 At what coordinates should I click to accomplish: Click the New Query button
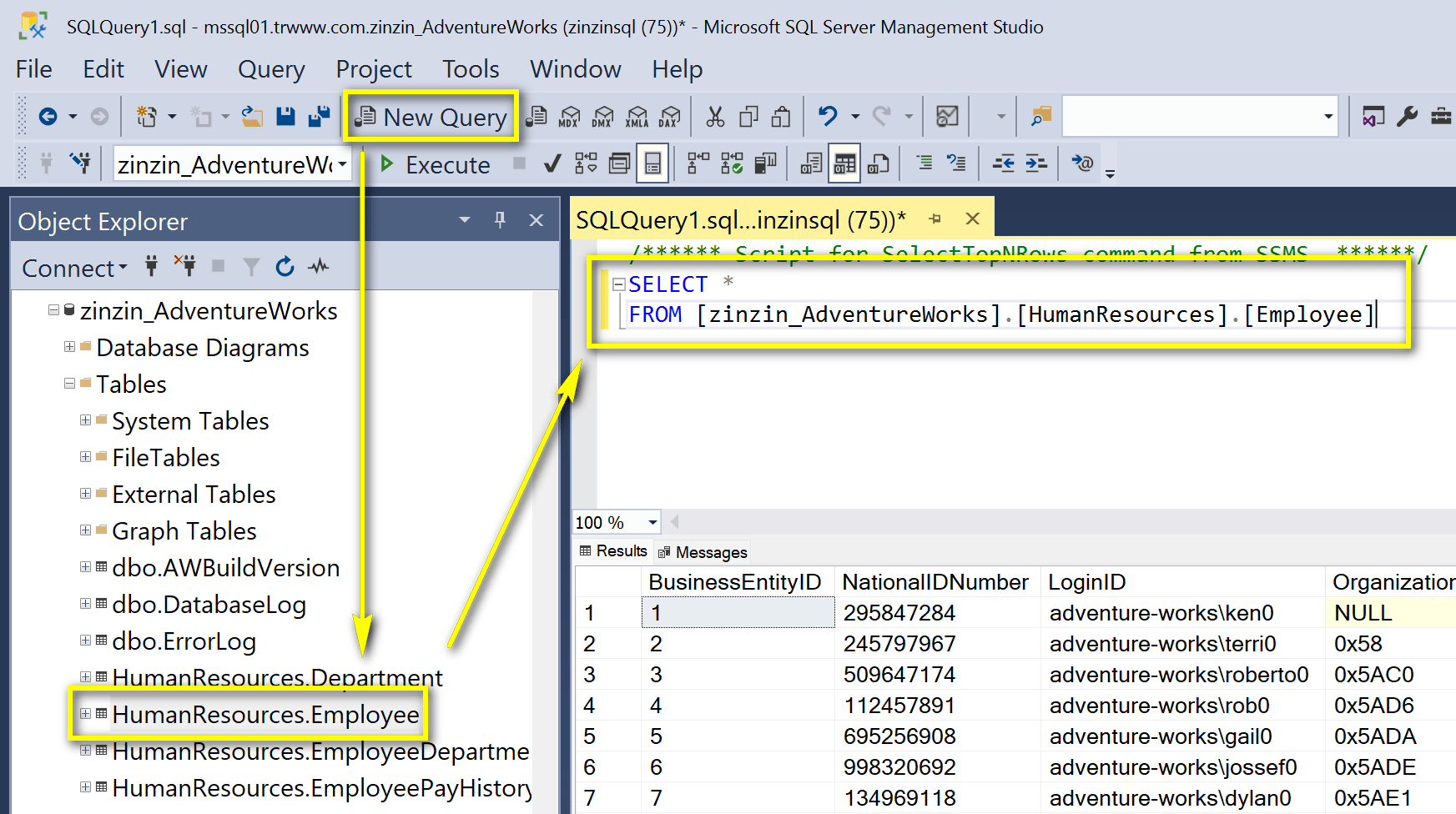431,117
